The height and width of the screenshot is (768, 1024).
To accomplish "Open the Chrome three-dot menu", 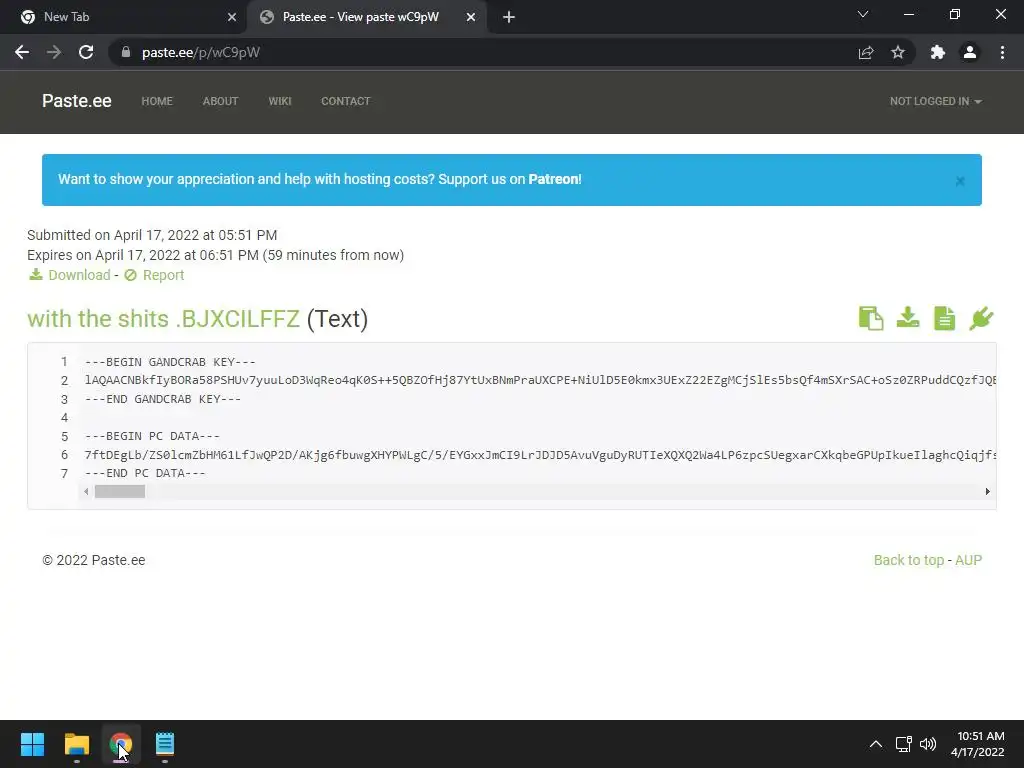I will pyautogui.click(x=1002, y=52).
